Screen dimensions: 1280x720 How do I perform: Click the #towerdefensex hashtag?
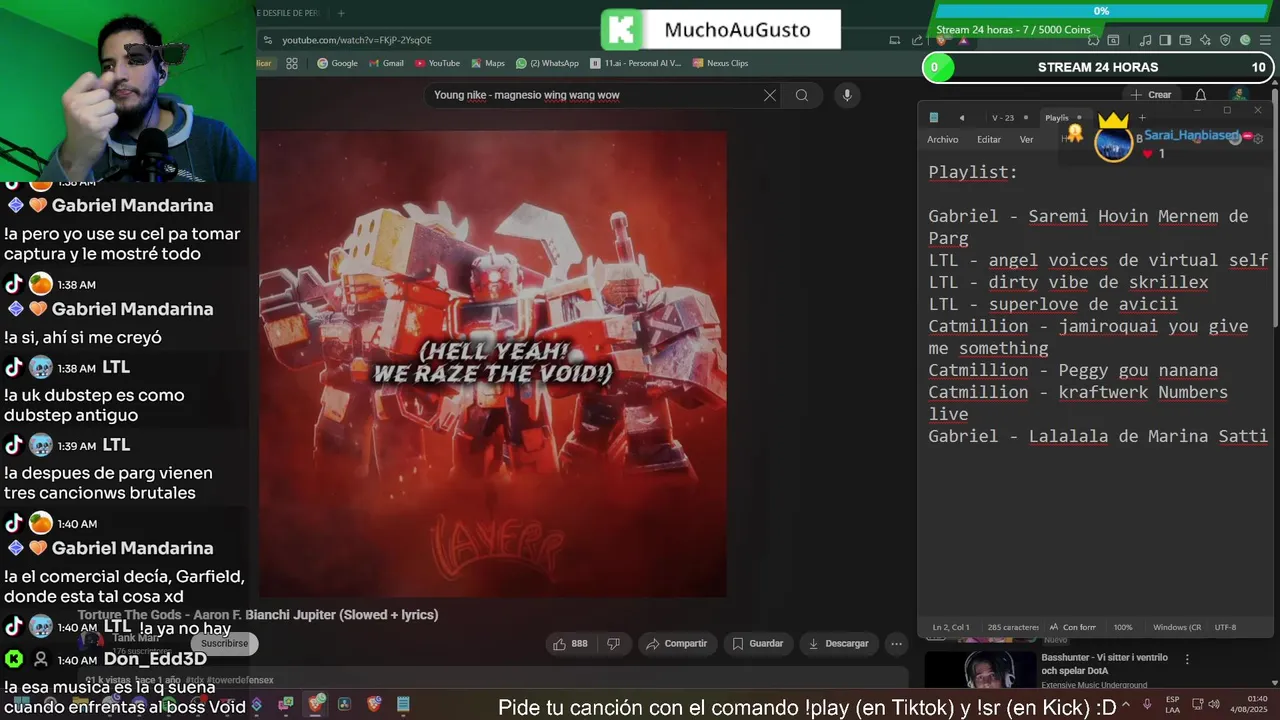(240, 680)
